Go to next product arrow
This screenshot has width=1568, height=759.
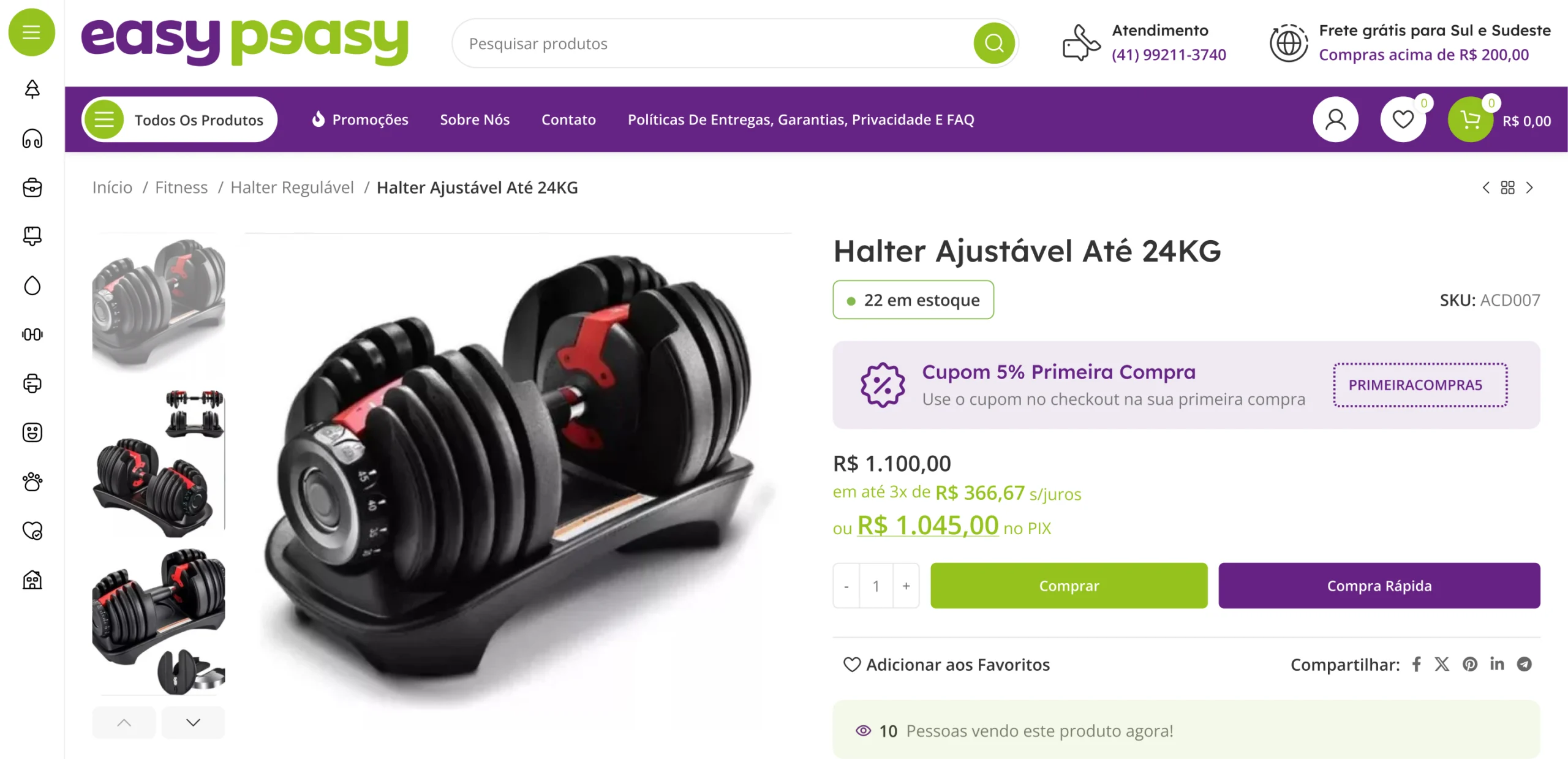click(x=1529, y=187)
